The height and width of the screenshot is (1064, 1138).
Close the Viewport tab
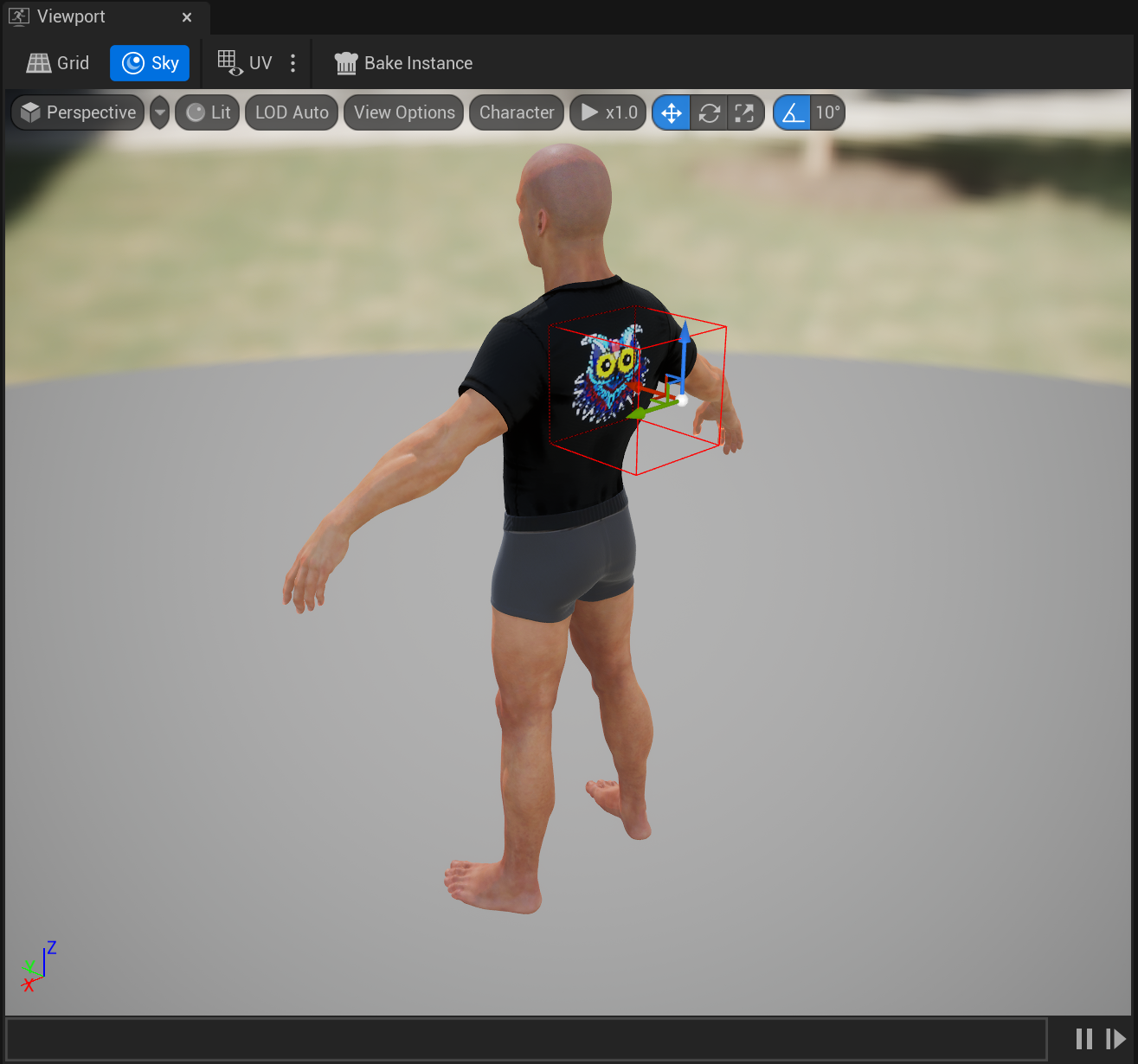click(187, 17)
